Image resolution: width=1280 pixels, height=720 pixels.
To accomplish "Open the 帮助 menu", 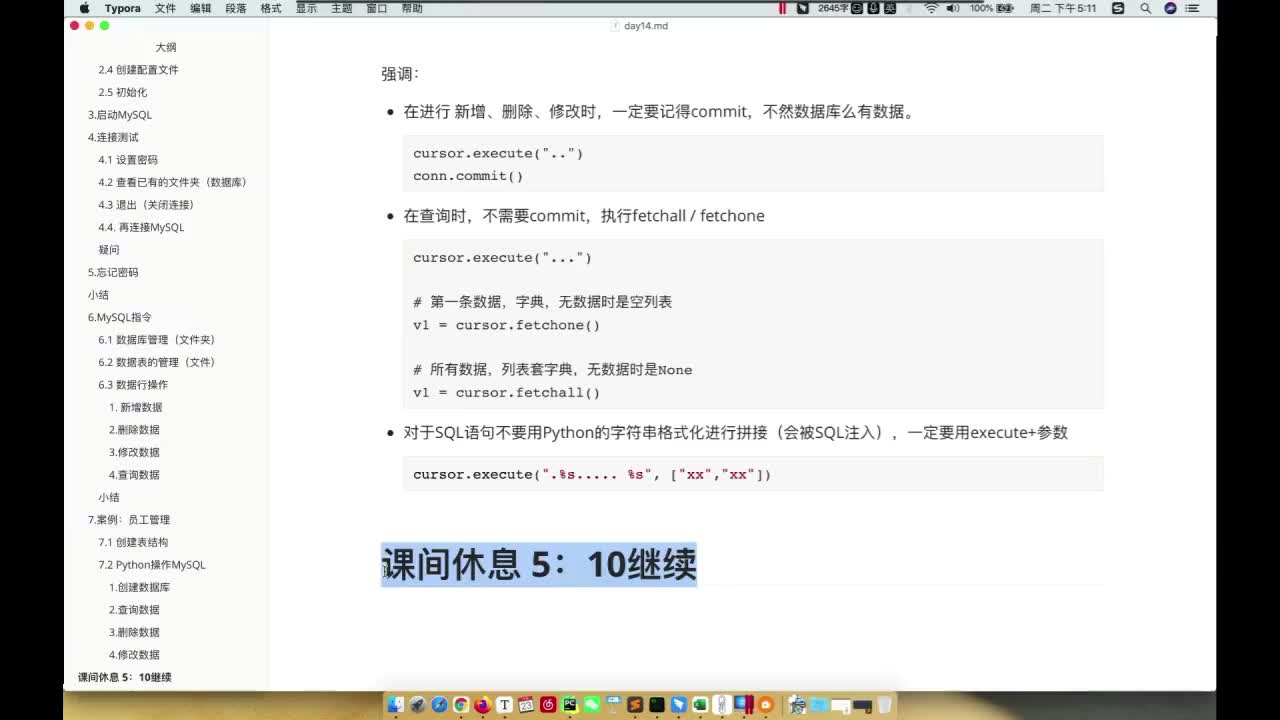I will tap(411, 8).
